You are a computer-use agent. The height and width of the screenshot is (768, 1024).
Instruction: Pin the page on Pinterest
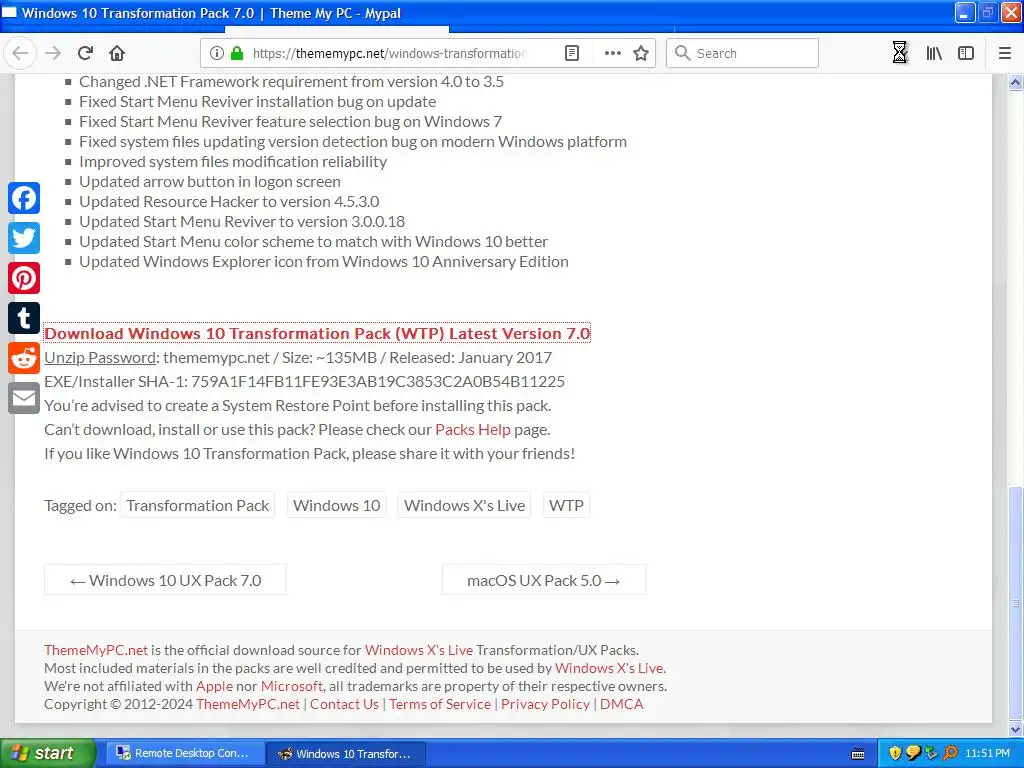coord(24,279)
